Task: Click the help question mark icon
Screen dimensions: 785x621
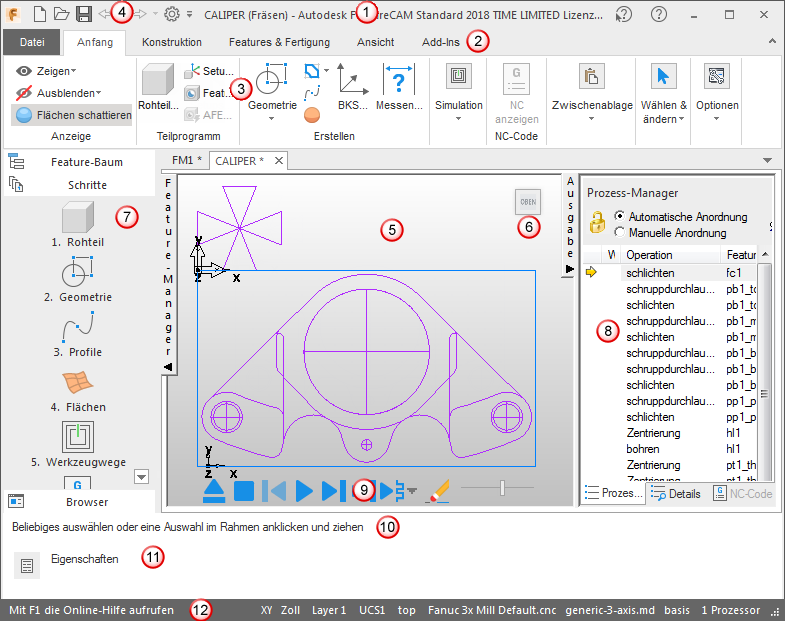Action: [x=659, y=14]
